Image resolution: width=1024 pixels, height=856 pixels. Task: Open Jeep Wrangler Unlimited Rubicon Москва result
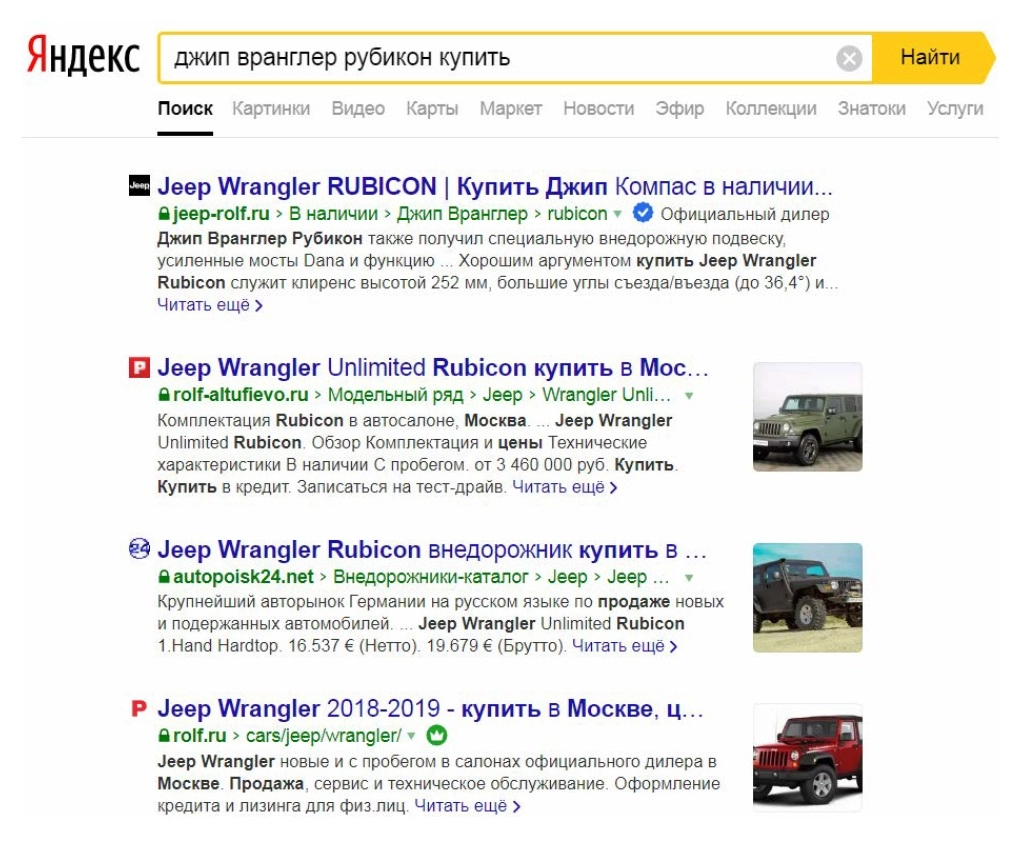pyautogui.click(x=432, y=368)
